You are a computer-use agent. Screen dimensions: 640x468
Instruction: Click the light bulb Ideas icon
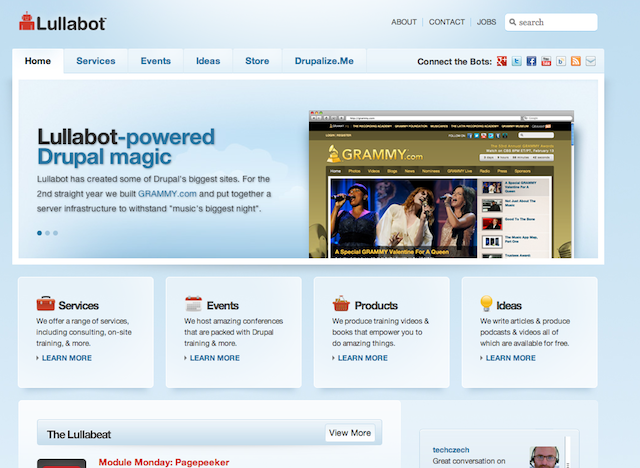tap(486, 303)
